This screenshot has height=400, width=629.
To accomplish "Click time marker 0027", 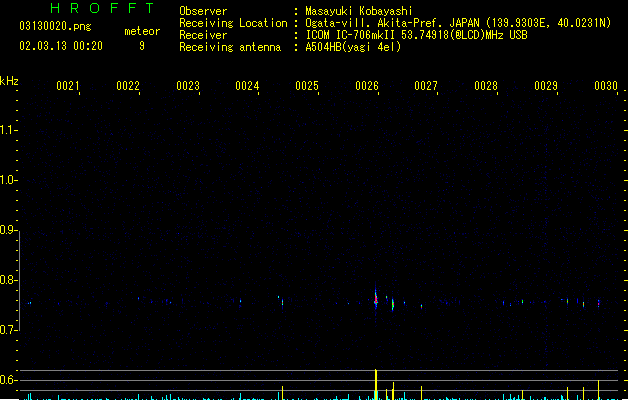I will click(x=426, y=86).
